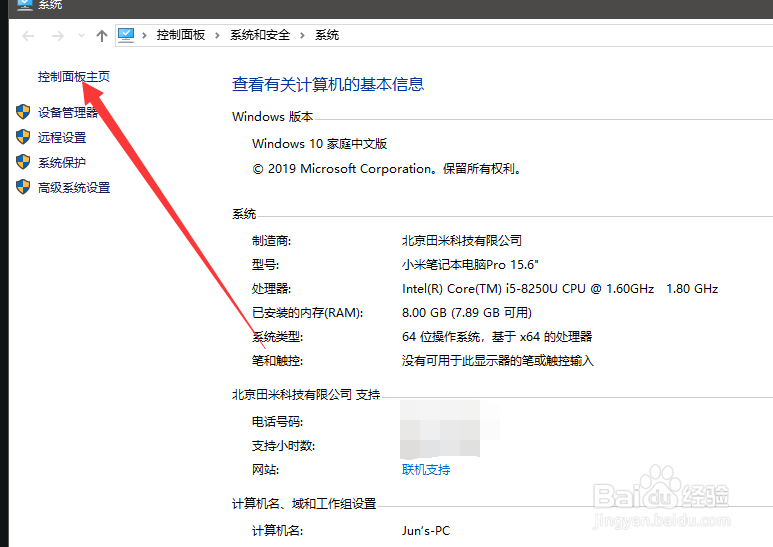Click the shield icon beside 高级系统设置
The width and height of the screenshot is (773, 547).
[23, 187]
